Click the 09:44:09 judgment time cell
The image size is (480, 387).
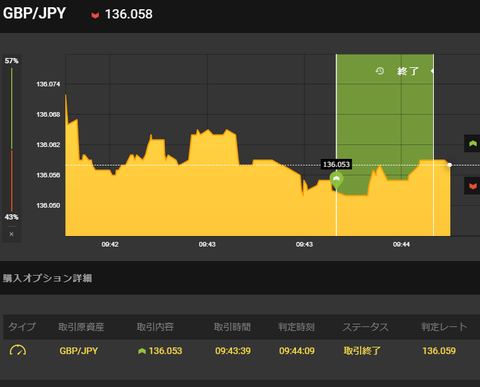coord(297,351)
